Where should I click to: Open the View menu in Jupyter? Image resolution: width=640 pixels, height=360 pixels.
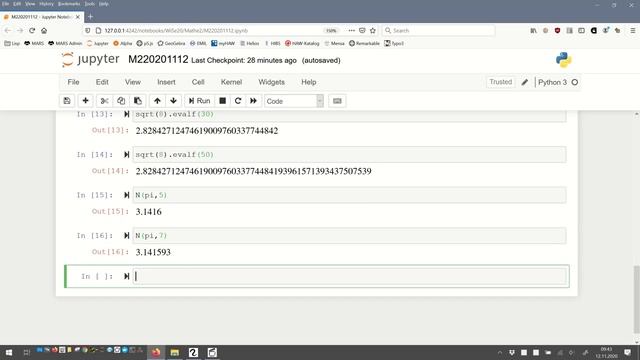(133, 82)
